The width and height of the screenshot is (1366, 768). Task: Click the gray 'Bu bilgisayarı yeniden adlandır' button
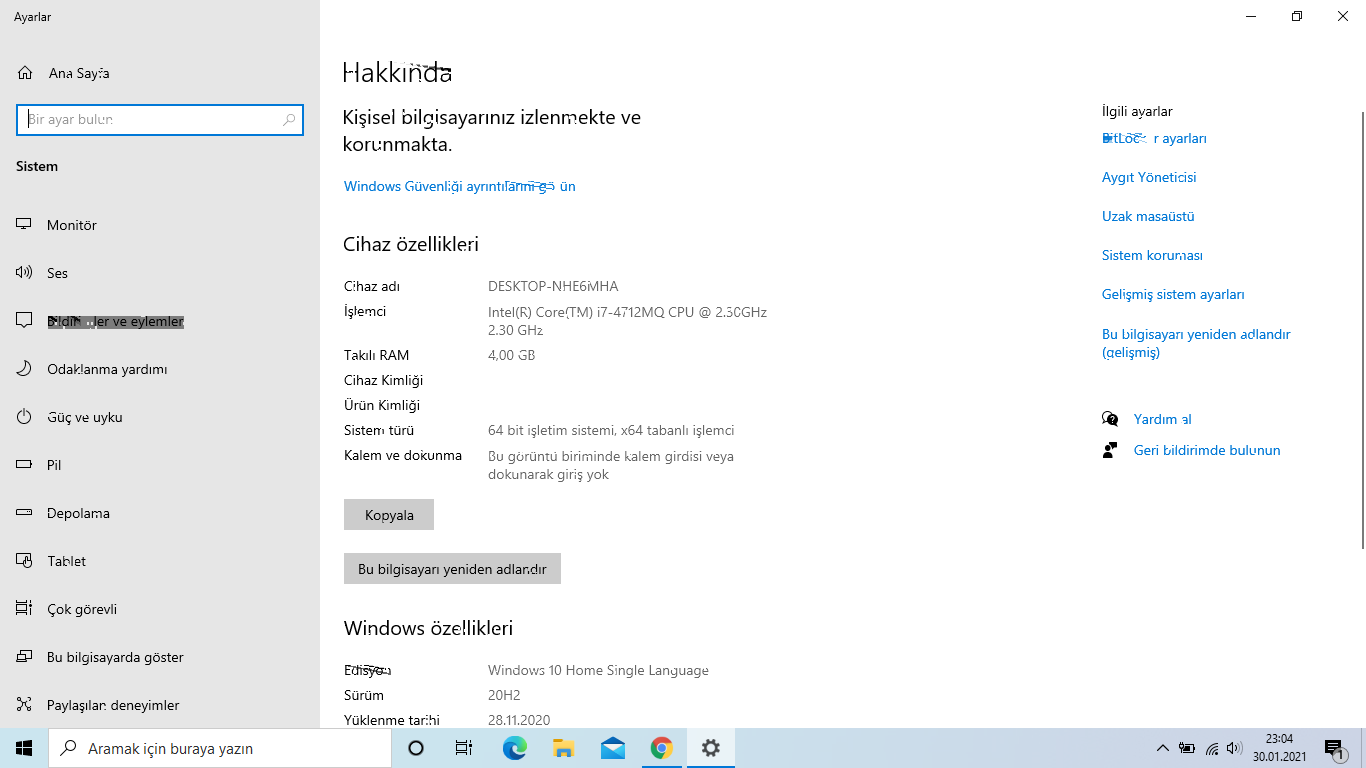(452, 569)
